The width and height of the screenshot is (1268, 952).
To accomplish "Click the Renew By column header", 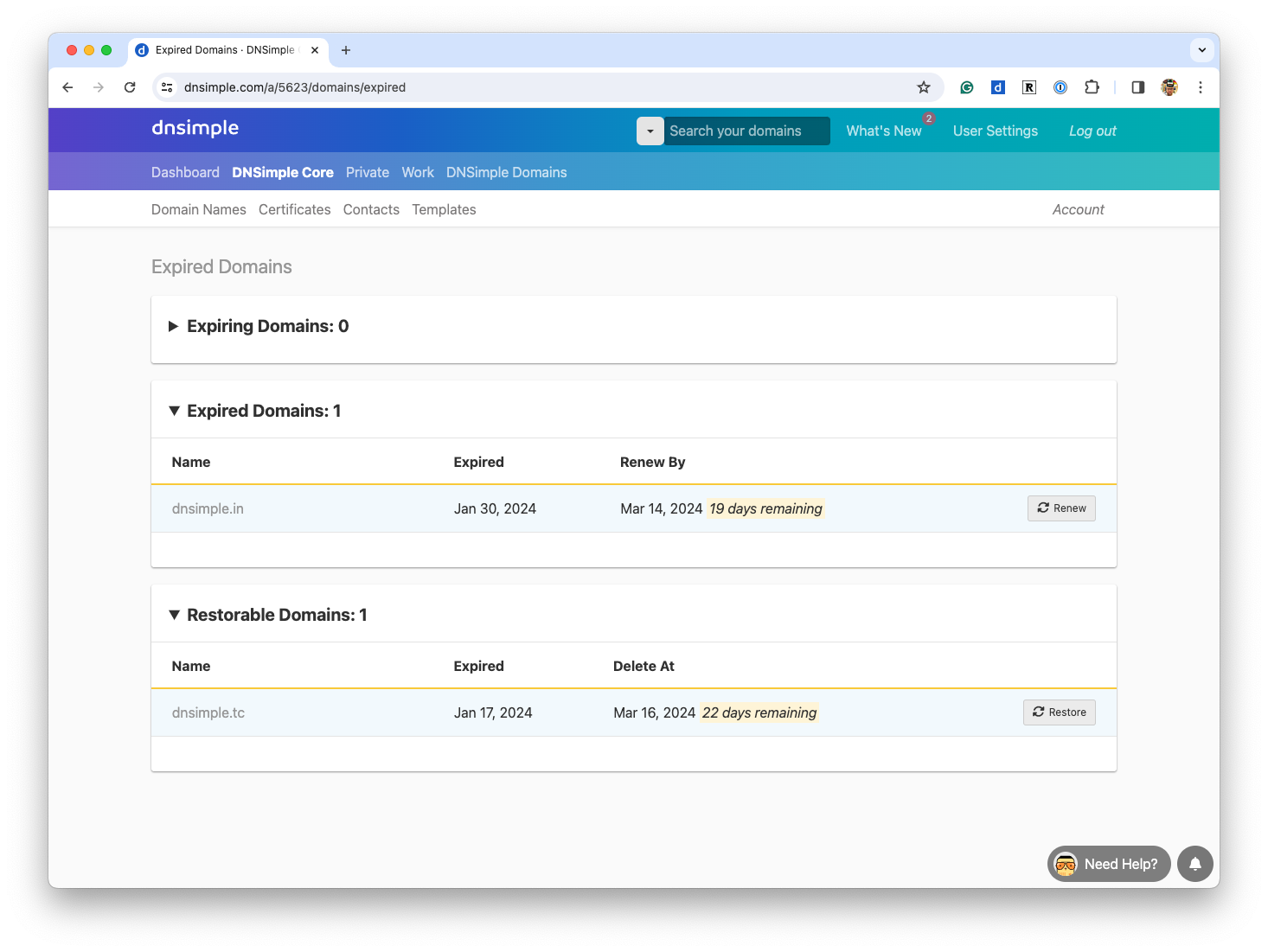I will click(x=653, y=462).
